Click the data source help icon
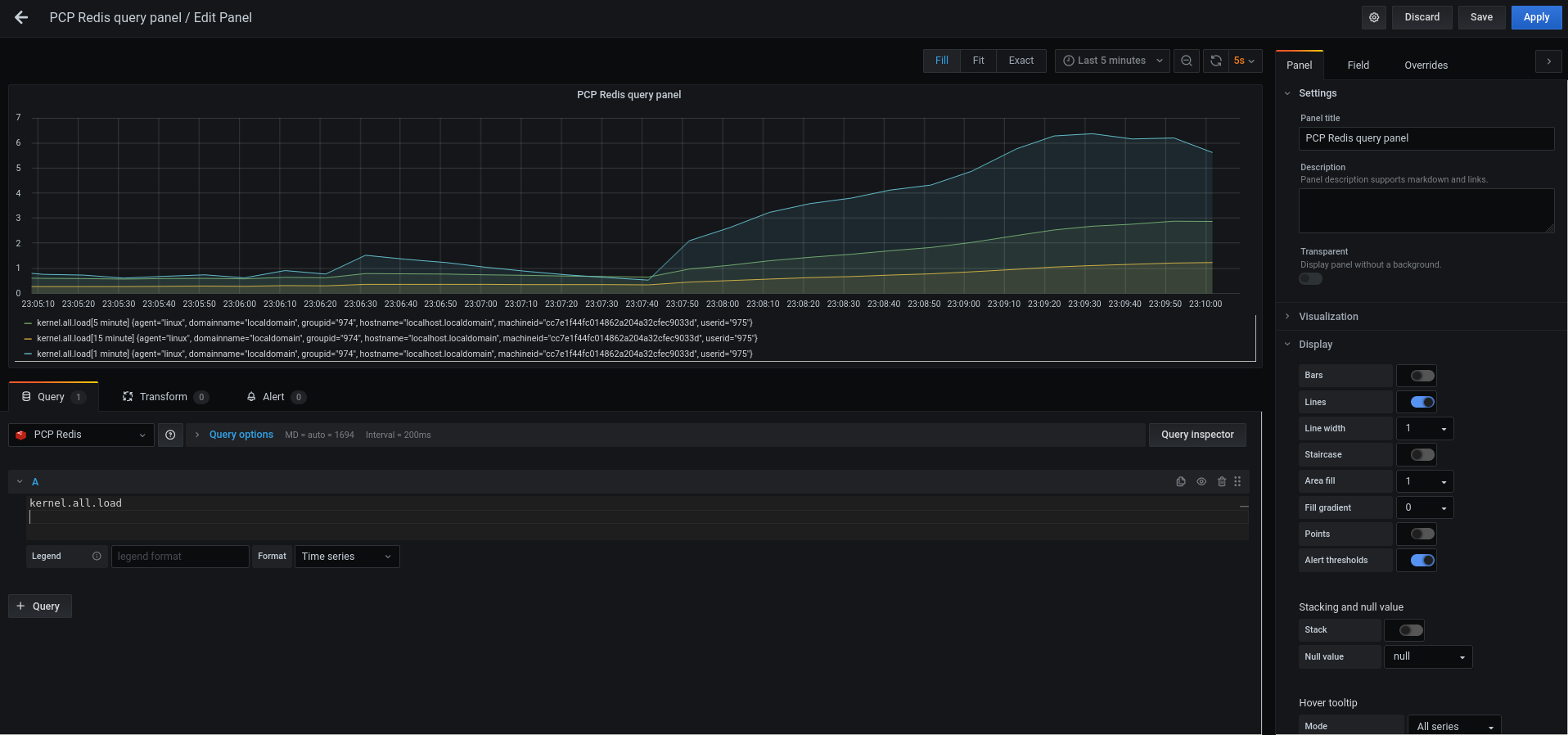The height and width of the screenshot is (735, 1568). tap(170, 435)
